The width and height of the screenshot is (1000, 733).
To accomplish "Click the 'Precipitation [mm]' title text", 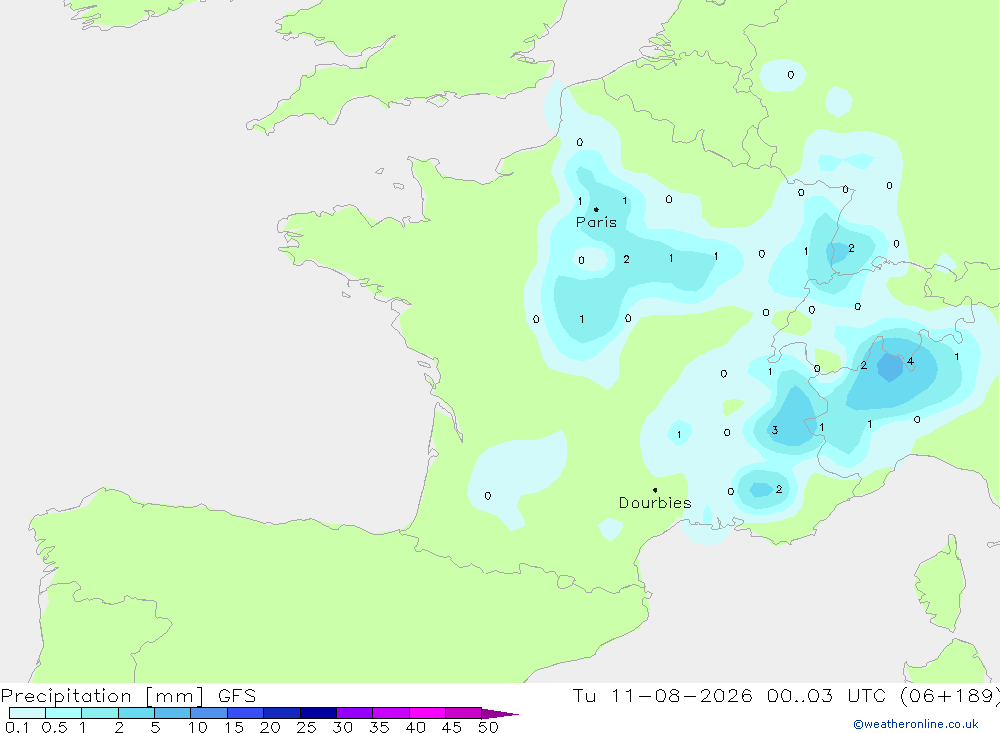I will click(102, 695).
